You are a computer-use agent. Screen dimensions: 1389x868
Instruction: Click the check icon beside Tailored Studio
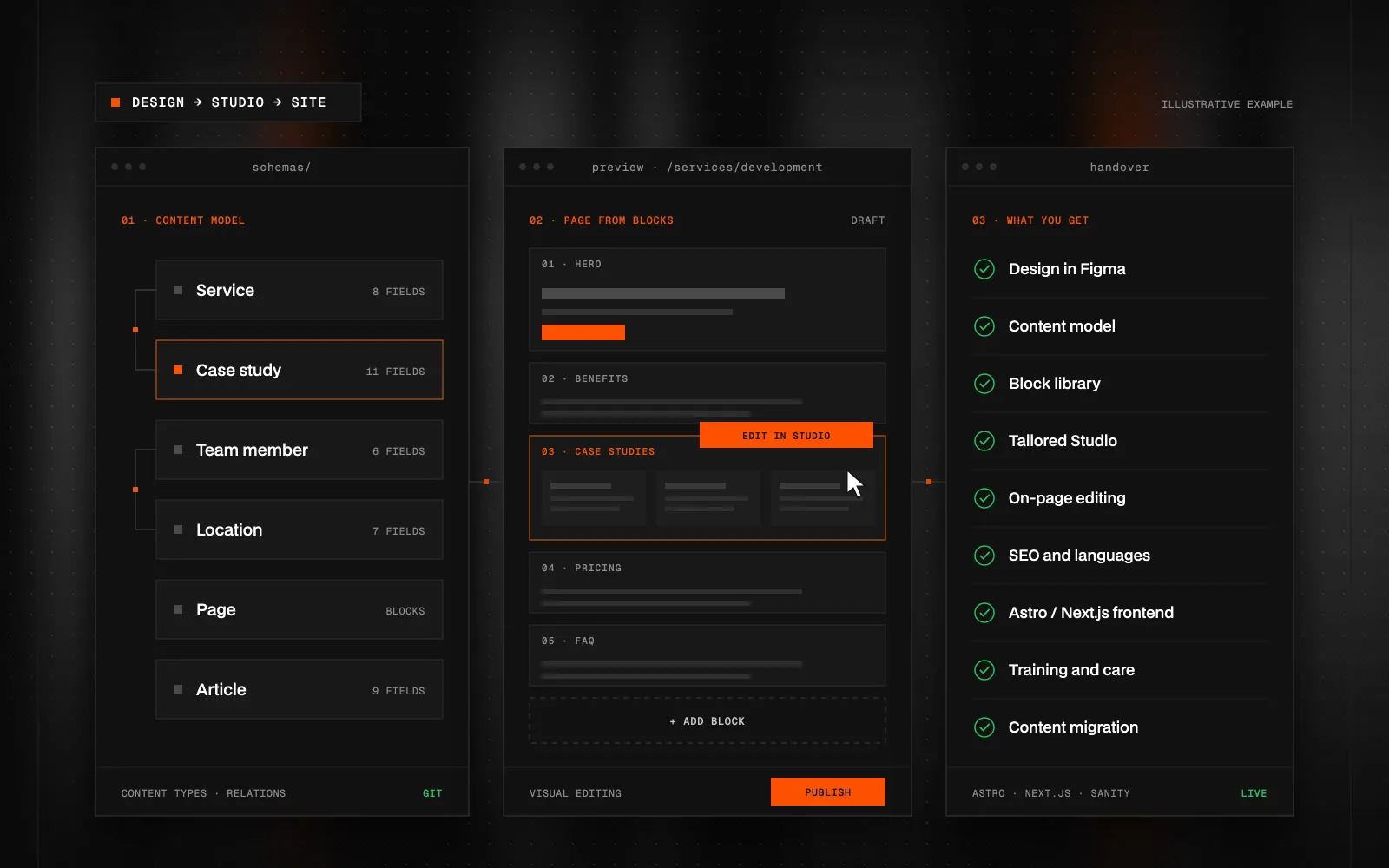pyautogui.click(x=984, y=441)
